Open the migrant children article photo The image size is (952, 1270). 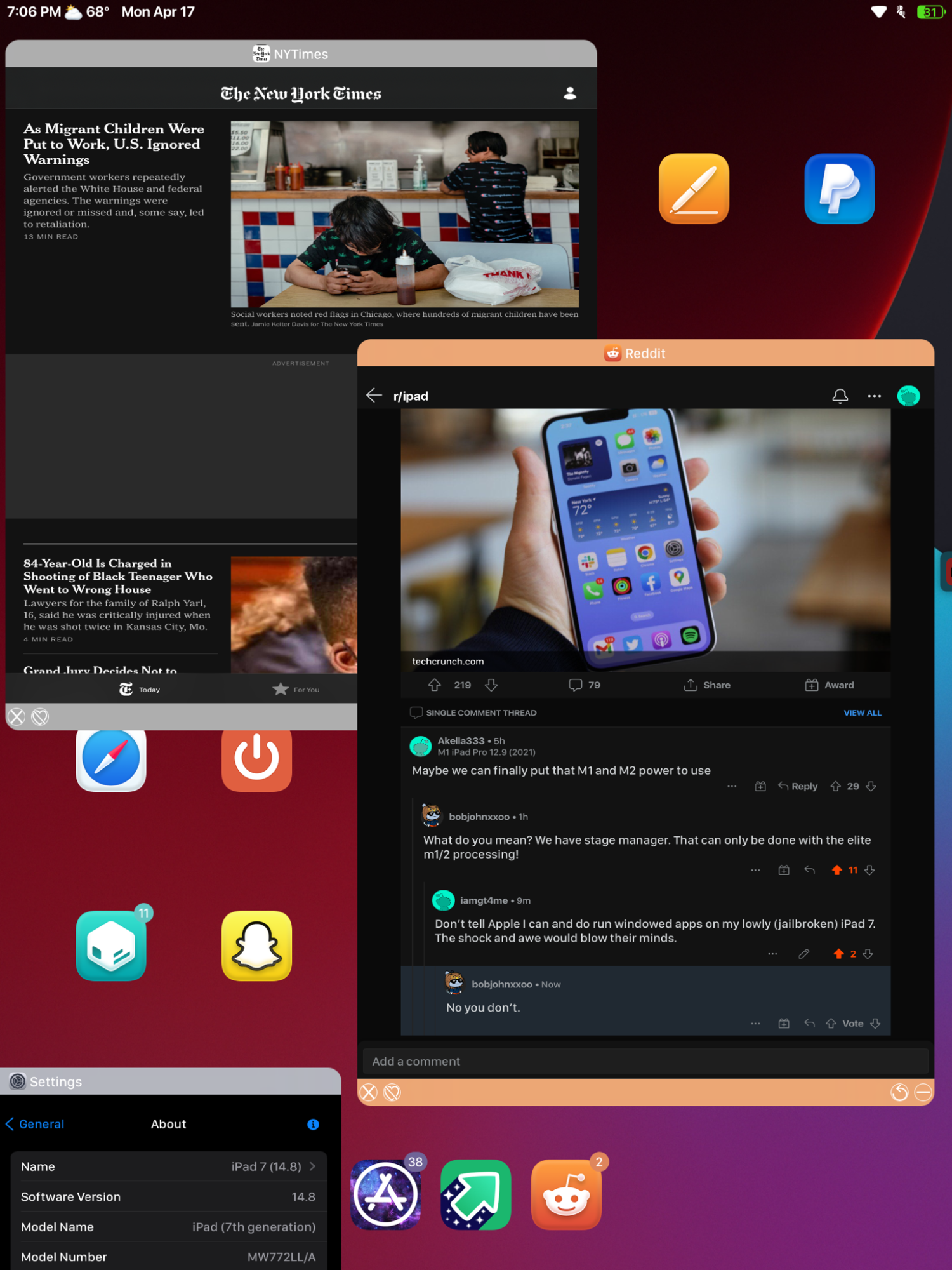point(404,214)
